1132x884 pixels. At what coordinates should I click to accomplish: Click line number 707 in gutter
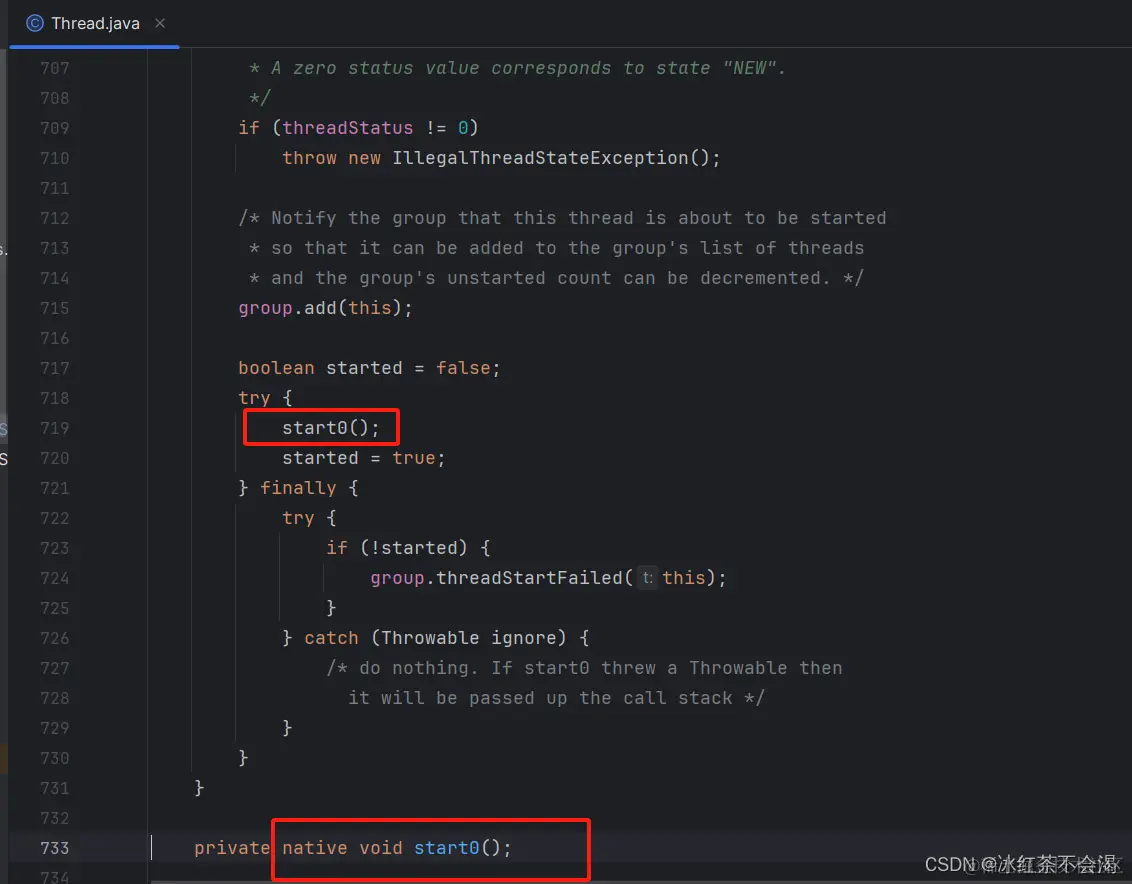point(55,68)
